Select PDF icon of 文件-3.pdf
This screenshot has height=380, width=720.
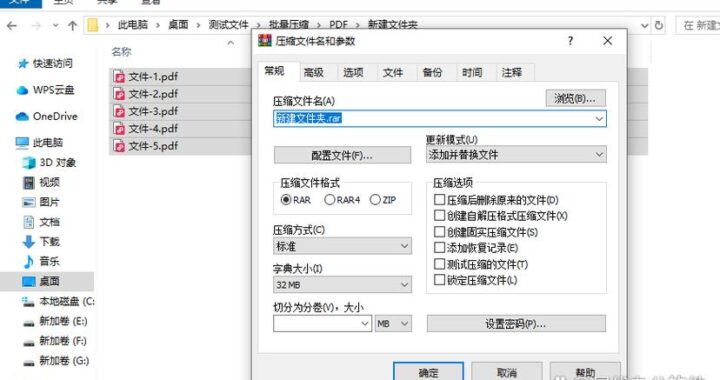coord(119,112)
